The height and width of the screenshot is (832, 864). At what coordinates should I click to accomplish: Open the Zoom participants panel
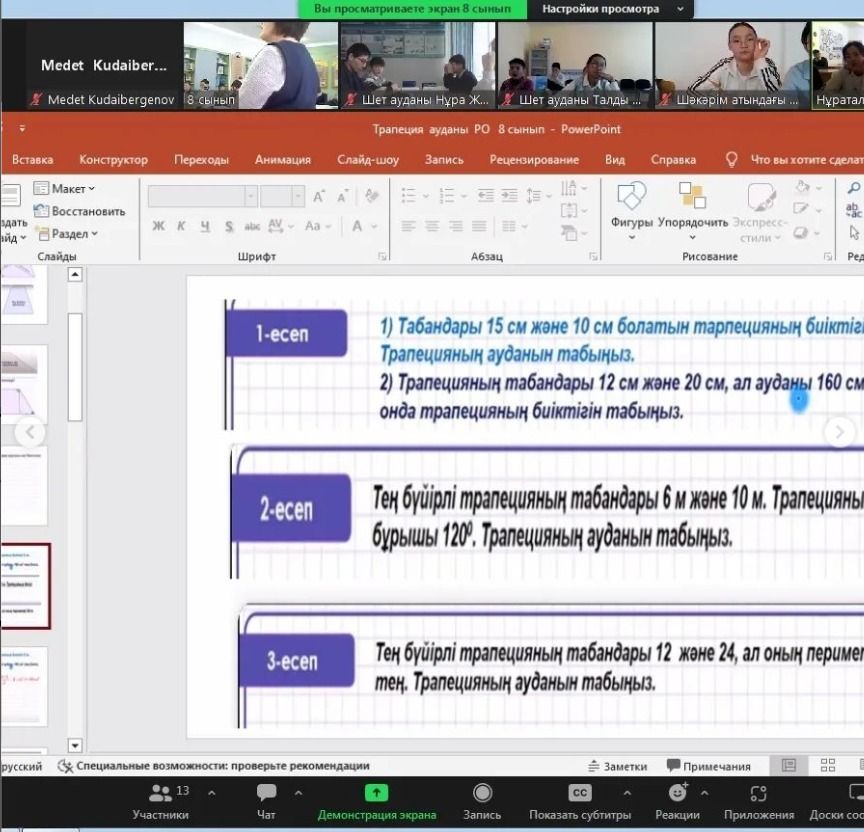(160, 794)
